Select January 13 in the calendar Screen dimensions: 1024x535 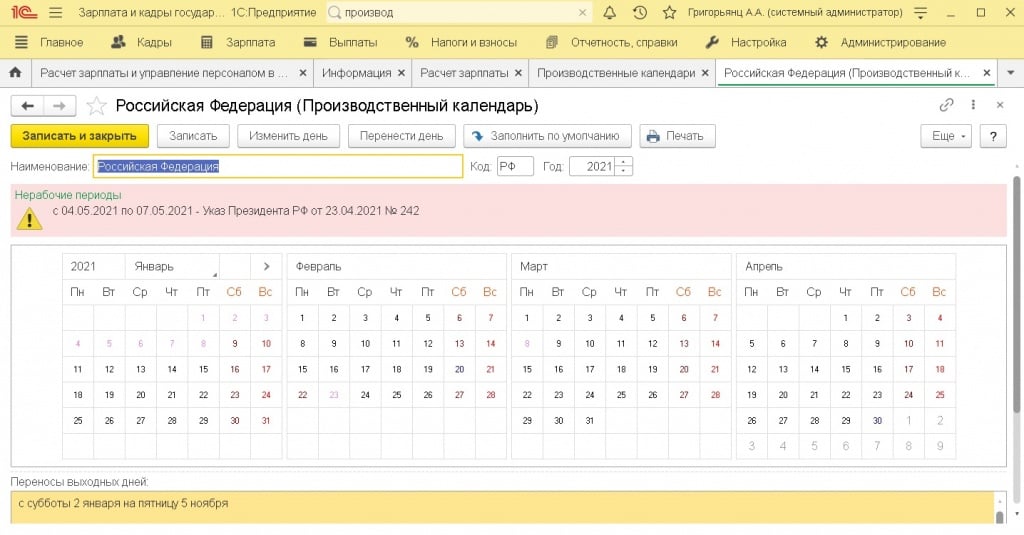141,369
